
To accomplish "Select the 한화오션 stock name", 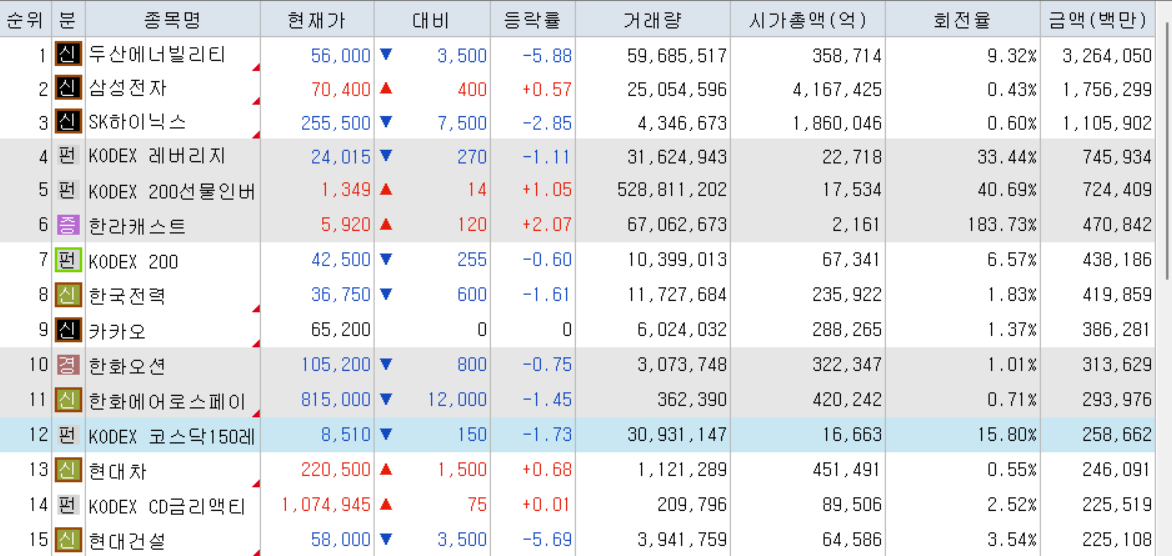I will [x=128, y=366].
